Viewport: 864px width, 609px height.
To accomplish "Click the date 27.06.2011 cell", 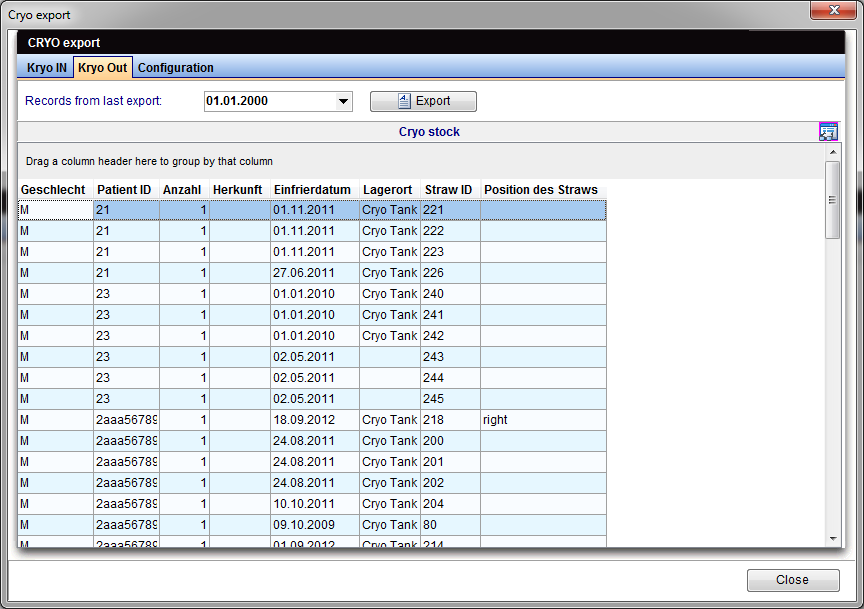I will (315, 273).
